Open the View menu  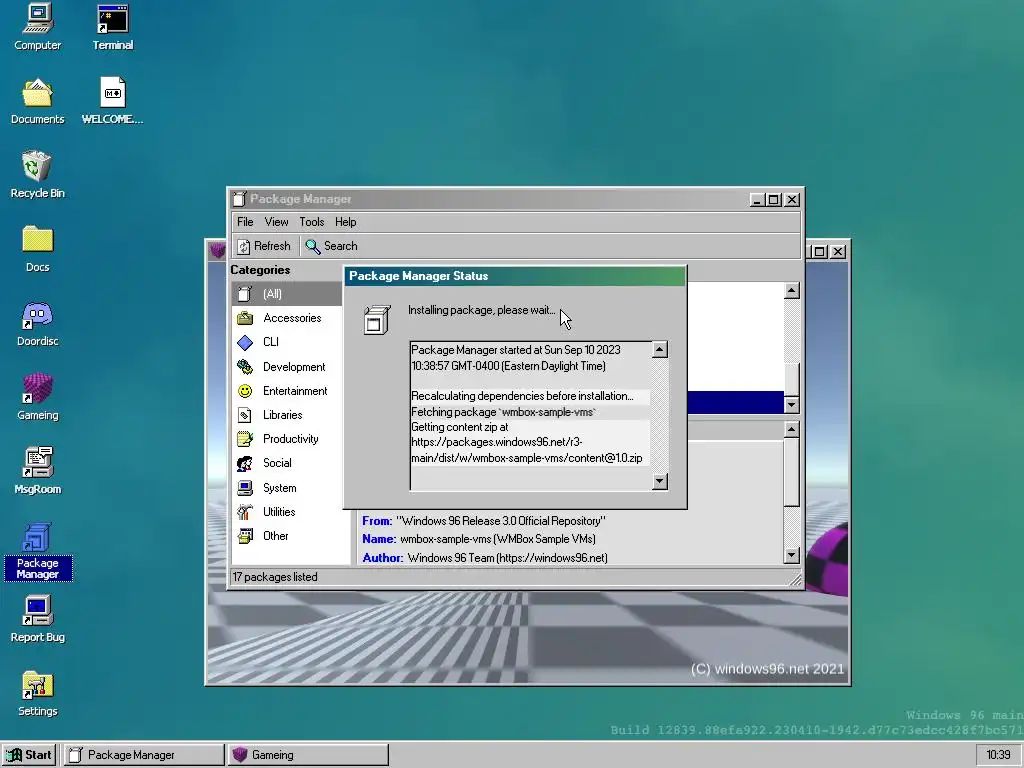coord(276,222)
